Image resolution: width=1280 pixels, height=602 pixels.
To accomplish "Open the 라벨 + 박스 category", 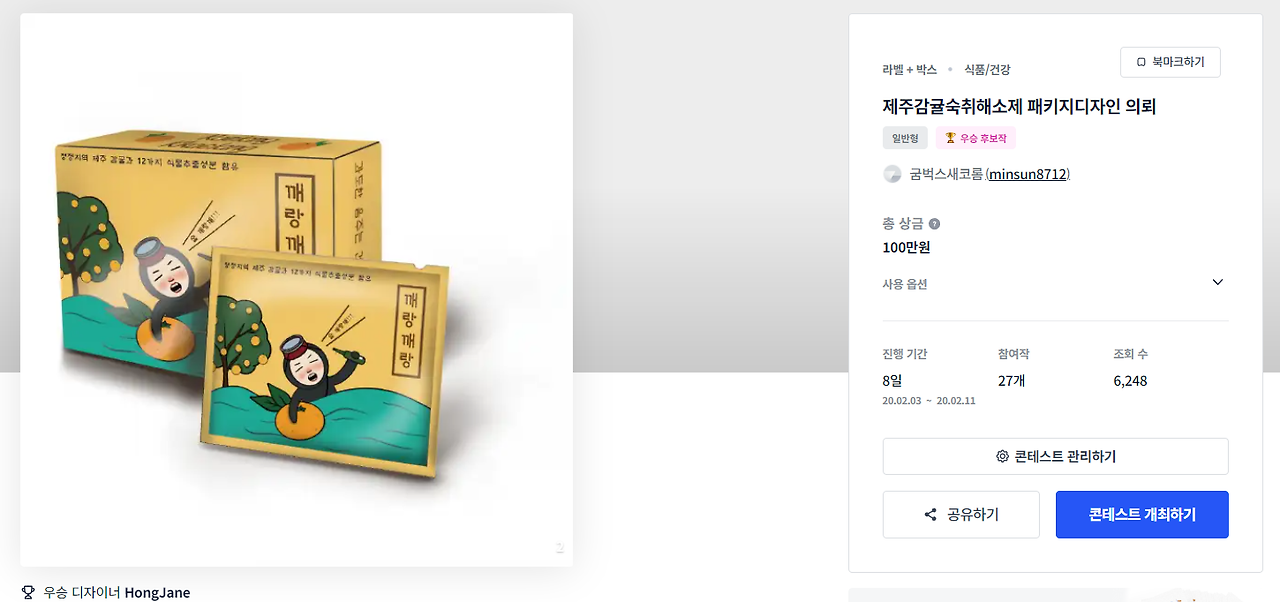I will click(910, 69).
